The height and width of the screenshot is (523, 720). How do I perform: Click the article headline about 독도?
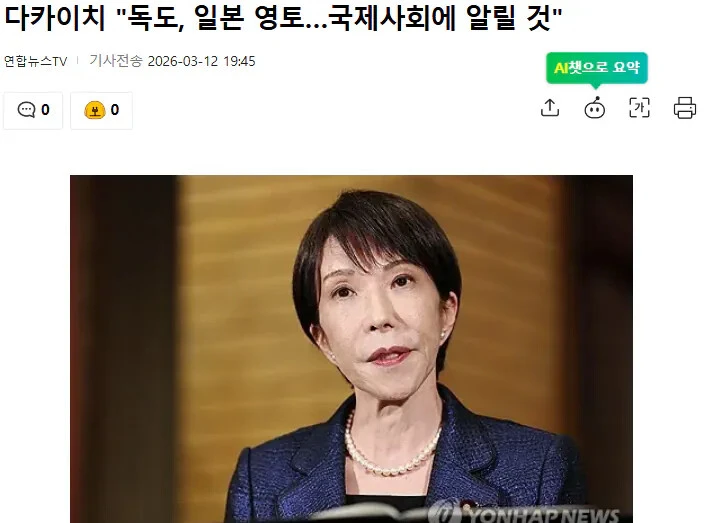pyautogui.click(x=283, y=18)
